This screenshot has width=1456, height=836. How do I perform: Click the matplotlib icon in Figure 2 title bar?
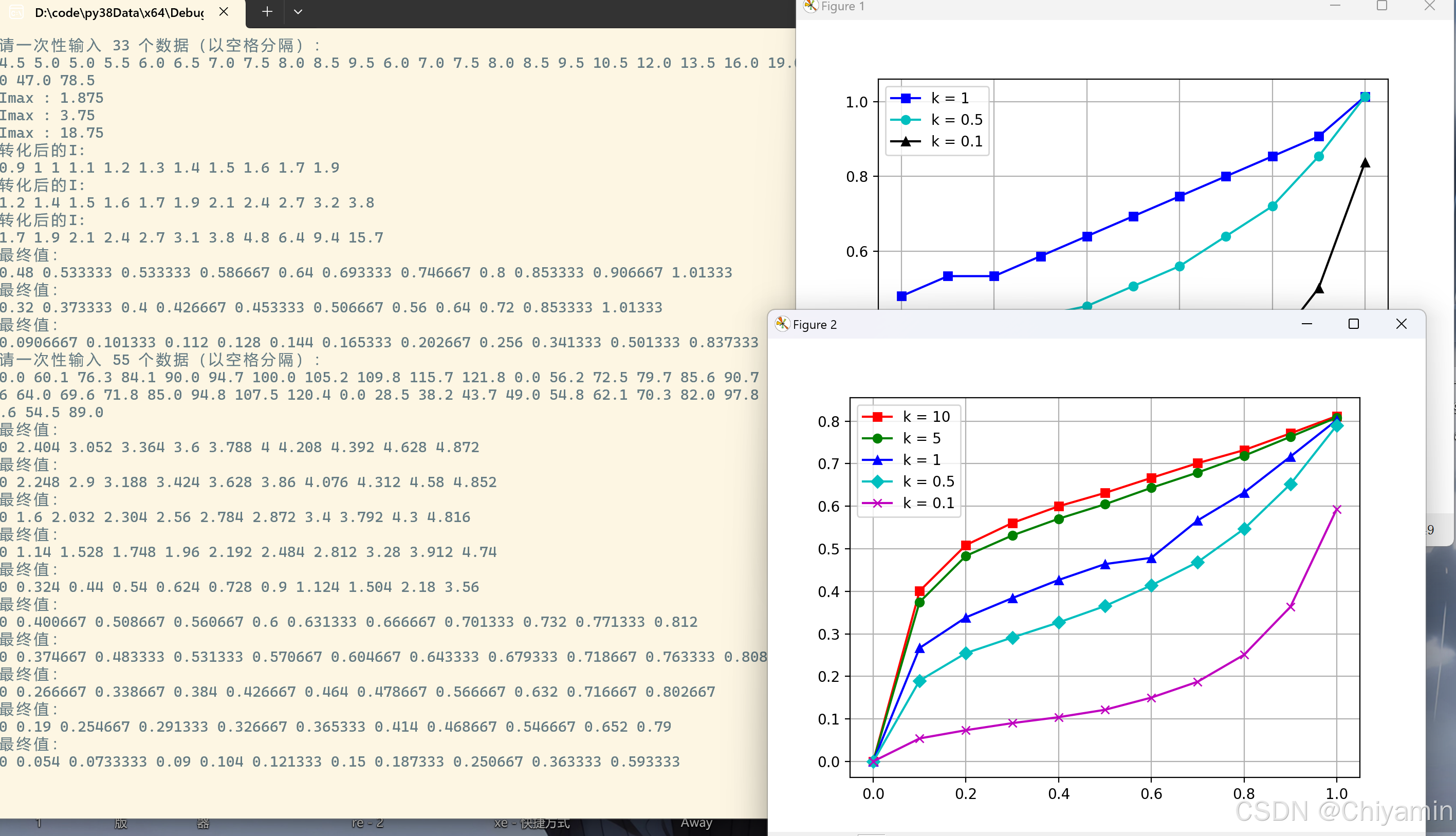[782, 324]
